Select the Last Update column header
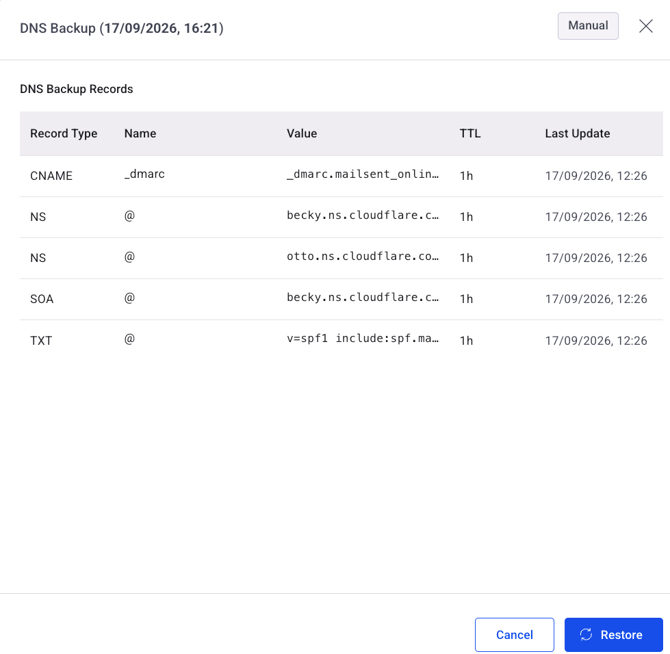670x654 pixels. pos(577,134)
